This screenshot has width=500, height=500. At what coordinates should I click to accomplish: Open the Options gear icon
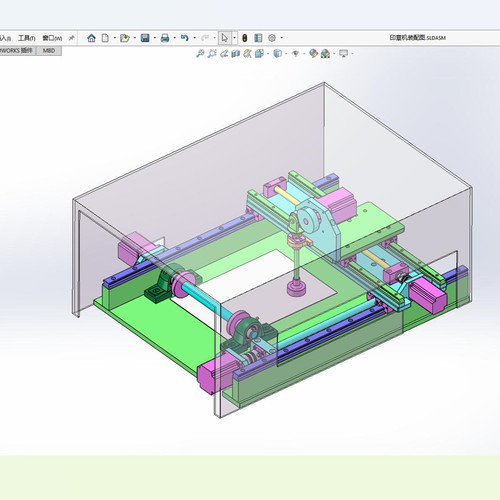[x=272, y=38]
